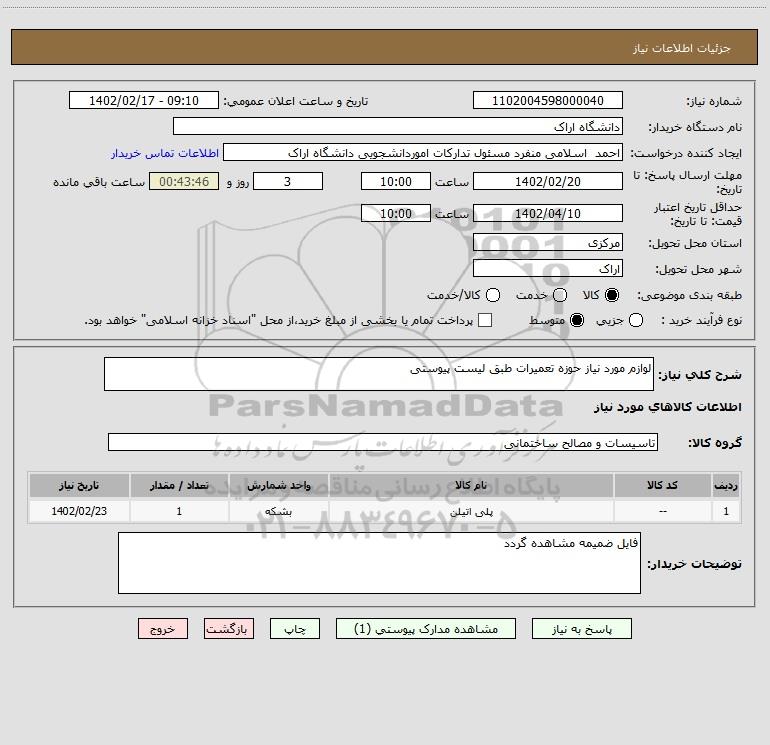Image resolution: width=770 pixels, height=745 pixels.
Task: Choose the جزیی purchase type radio
Action: (636, 320)
